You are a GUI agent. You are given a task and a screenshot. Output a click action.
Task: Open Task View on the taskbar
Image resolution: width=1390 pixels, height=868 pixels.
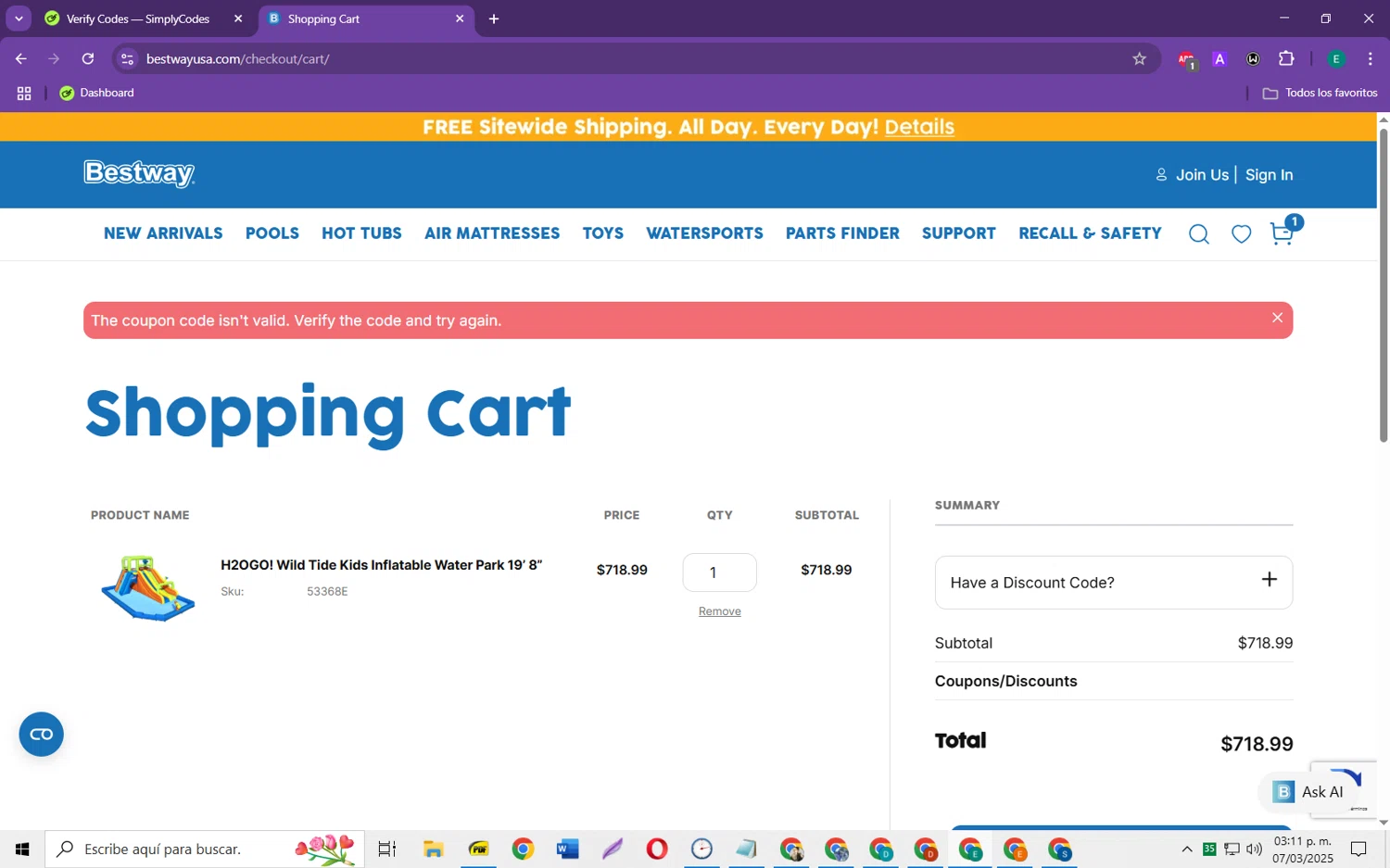click(387, 849)
